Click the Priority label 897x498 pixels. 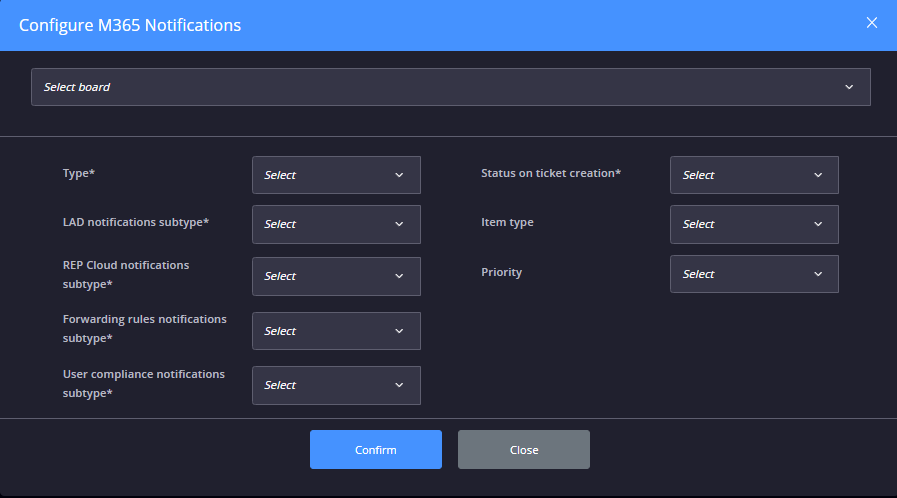tap(501, 272)
